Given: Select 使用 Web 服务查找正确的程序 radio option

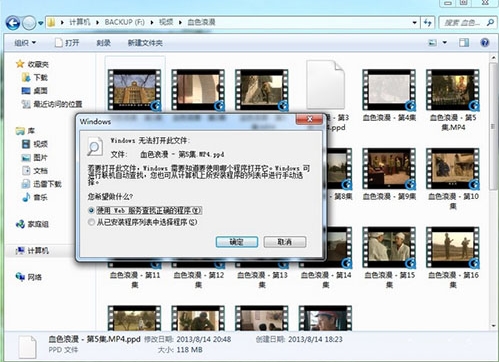Looking at the screenshot, I should tap(145, 211).
